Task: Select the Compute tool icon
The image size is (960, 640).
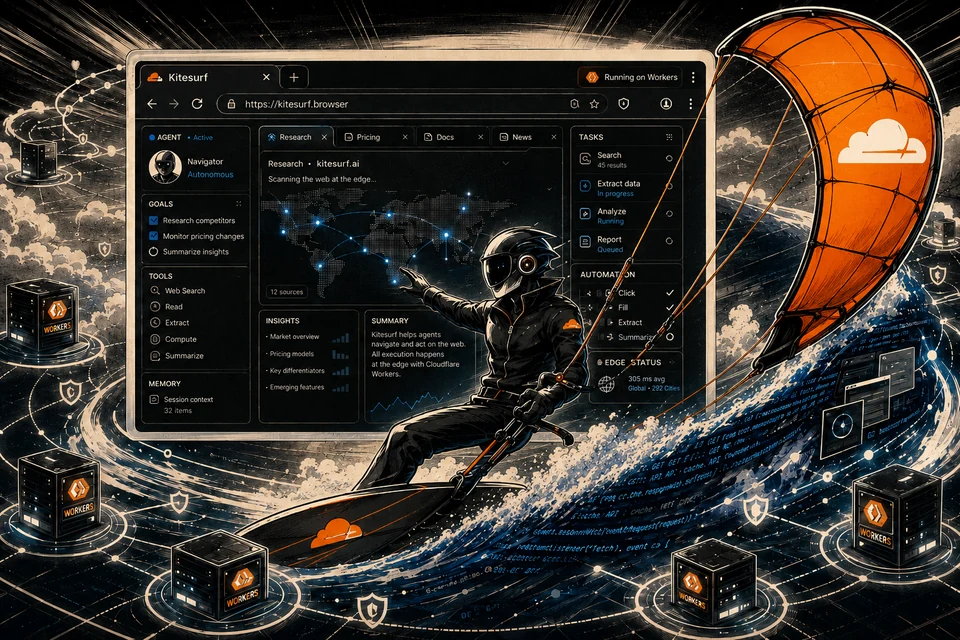Action: pyautogui.click(x=155, y=339)
